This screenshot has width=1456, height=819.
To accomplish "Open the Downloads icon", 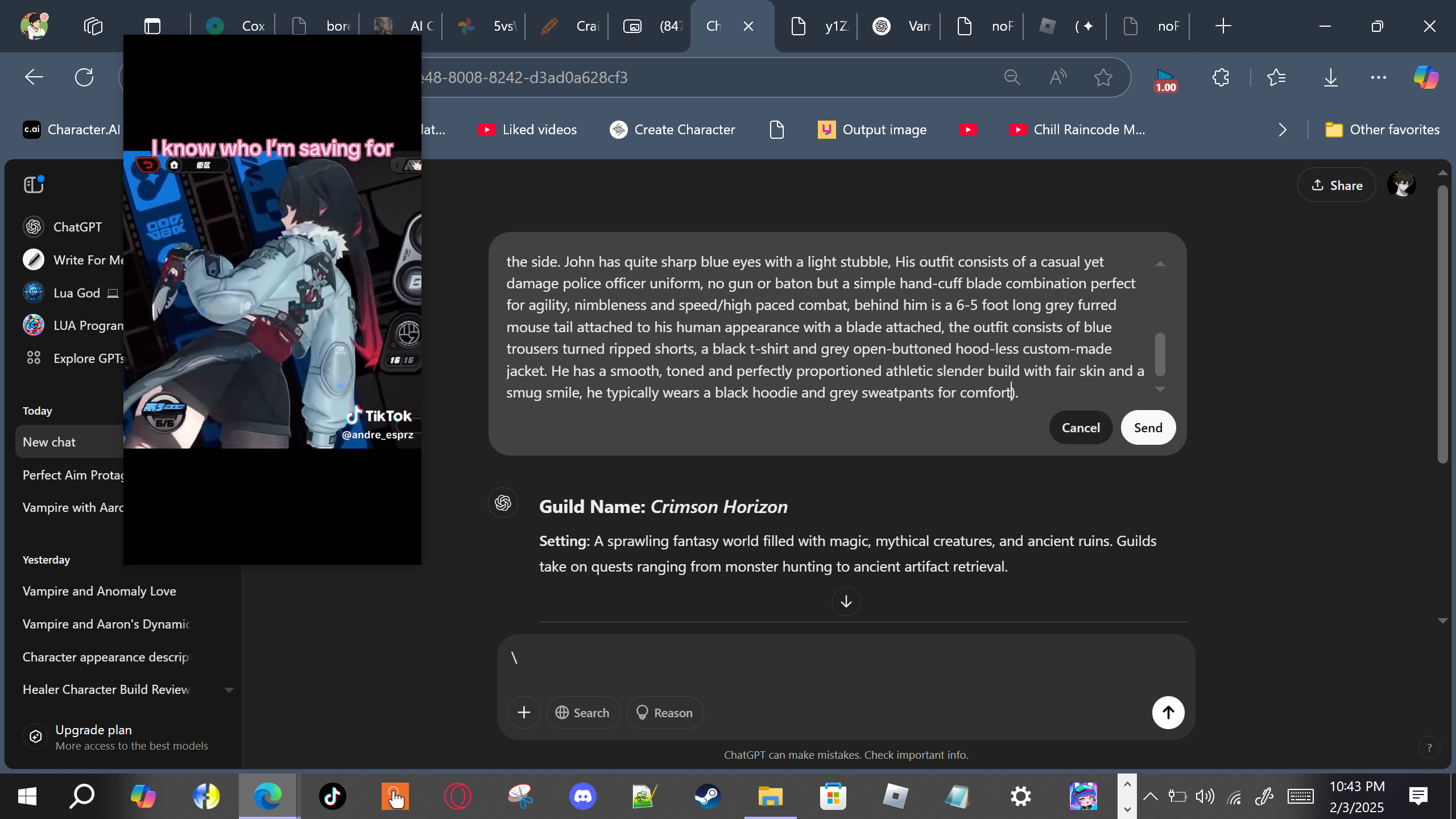I will click(1331, 77).
